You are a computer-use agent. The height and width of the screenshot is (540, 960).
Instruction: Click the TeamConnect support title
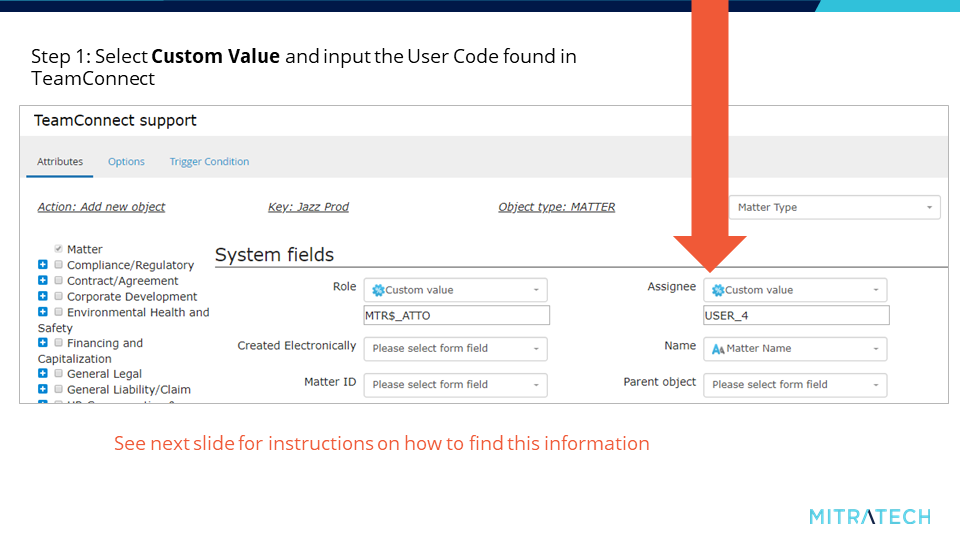(x=115, y=121)
